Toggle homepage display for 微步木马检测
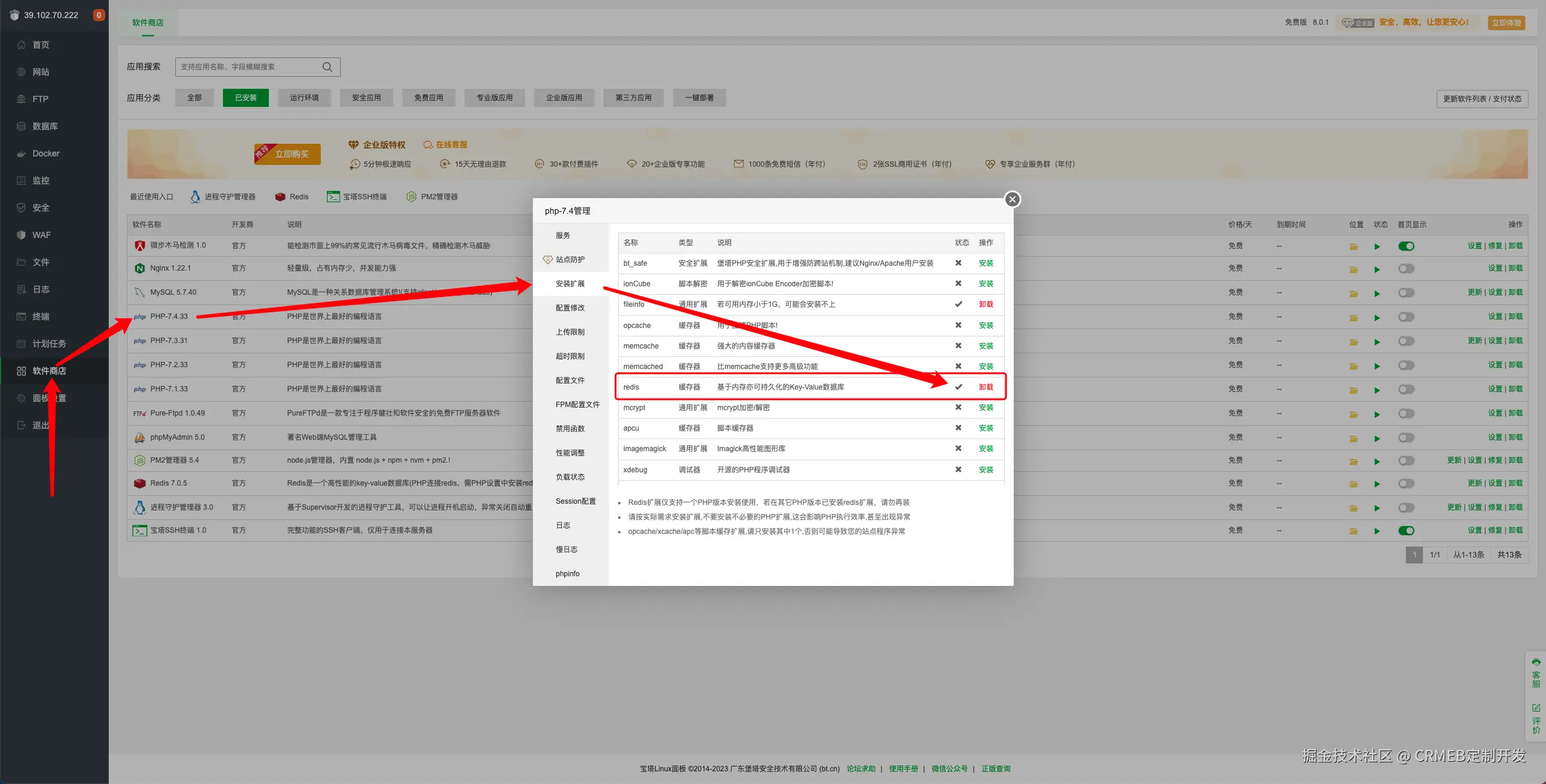 [x=1406, y=246]
